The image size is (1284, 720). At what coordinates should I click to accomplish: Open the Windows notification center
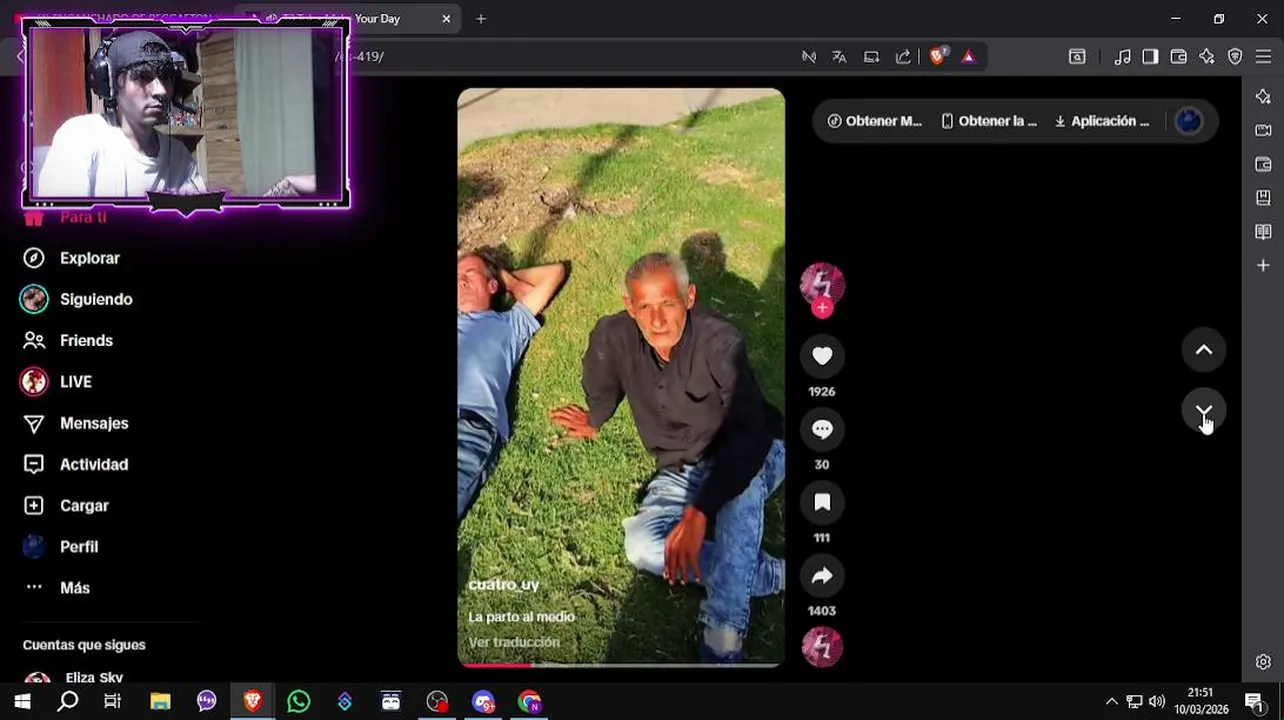[x=1253, y=702]
